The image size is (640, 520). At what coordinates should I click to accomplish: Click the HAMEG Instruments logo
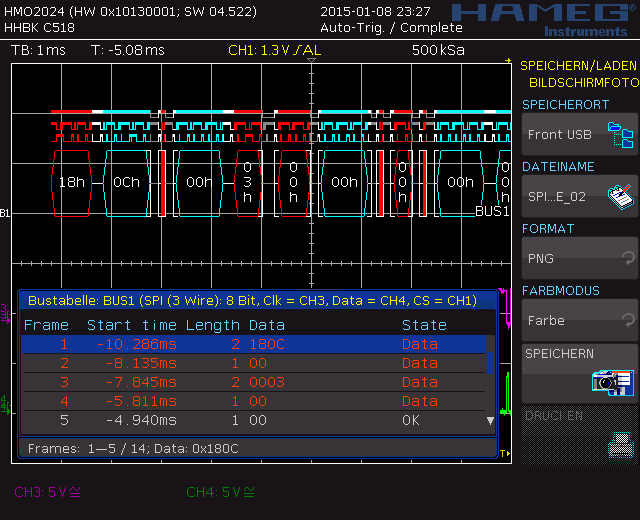[x=545, y=20]
